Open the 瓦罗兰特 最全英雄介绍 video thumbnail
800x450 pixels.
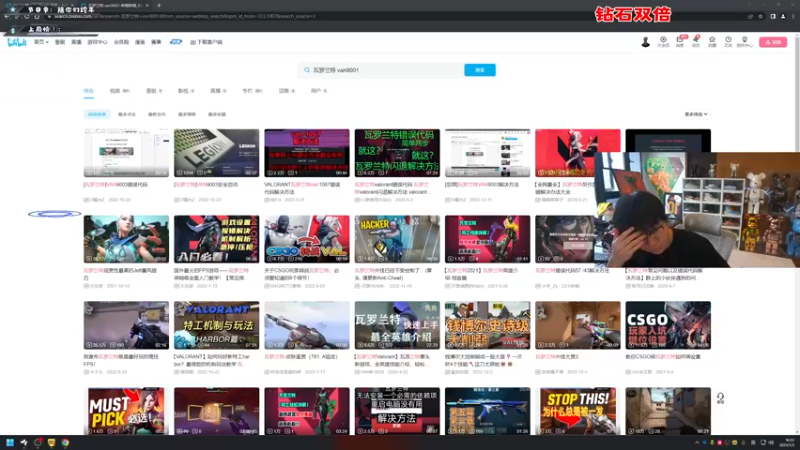[397, 325]
